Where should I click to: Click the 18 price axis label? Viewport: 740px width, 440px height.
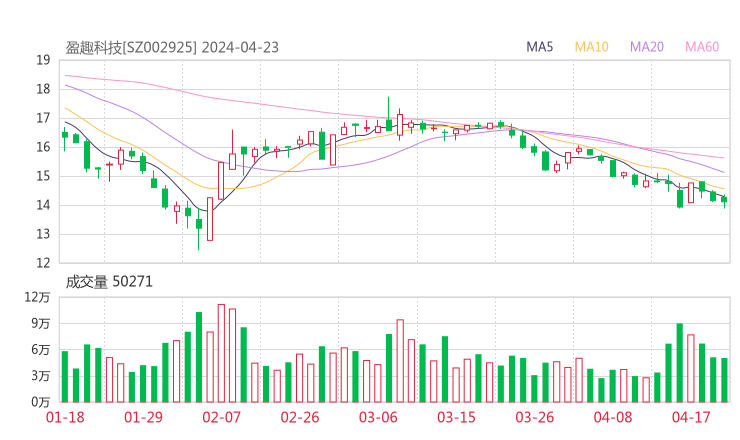(43, 89)
